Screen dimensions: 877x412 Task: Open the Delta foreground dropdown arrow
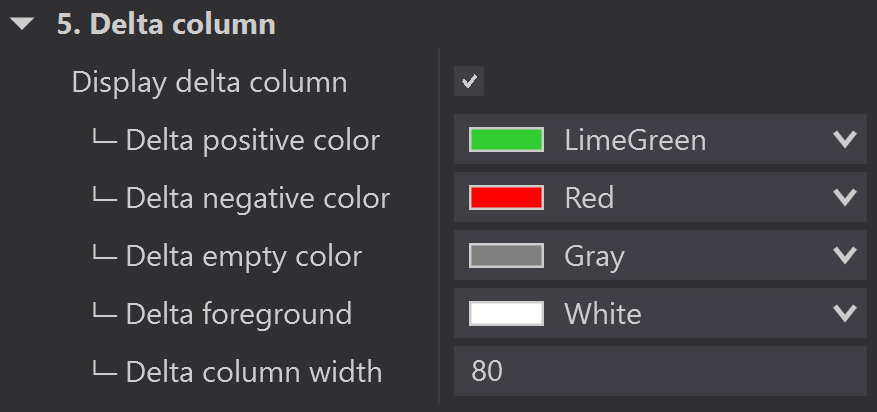[844, 314]
